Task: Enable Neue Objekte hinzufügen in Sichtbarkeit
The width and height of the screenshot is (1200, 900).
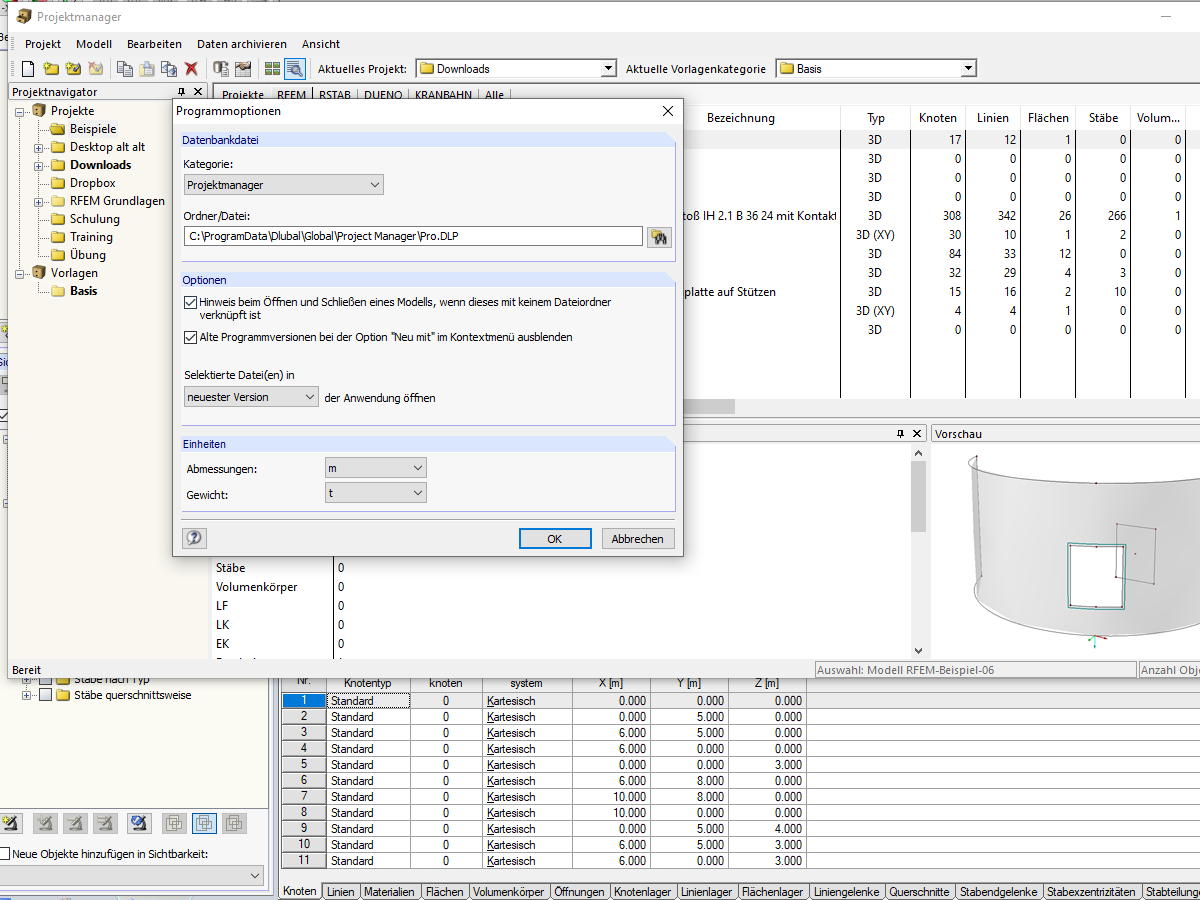Action: pos(6,854)
